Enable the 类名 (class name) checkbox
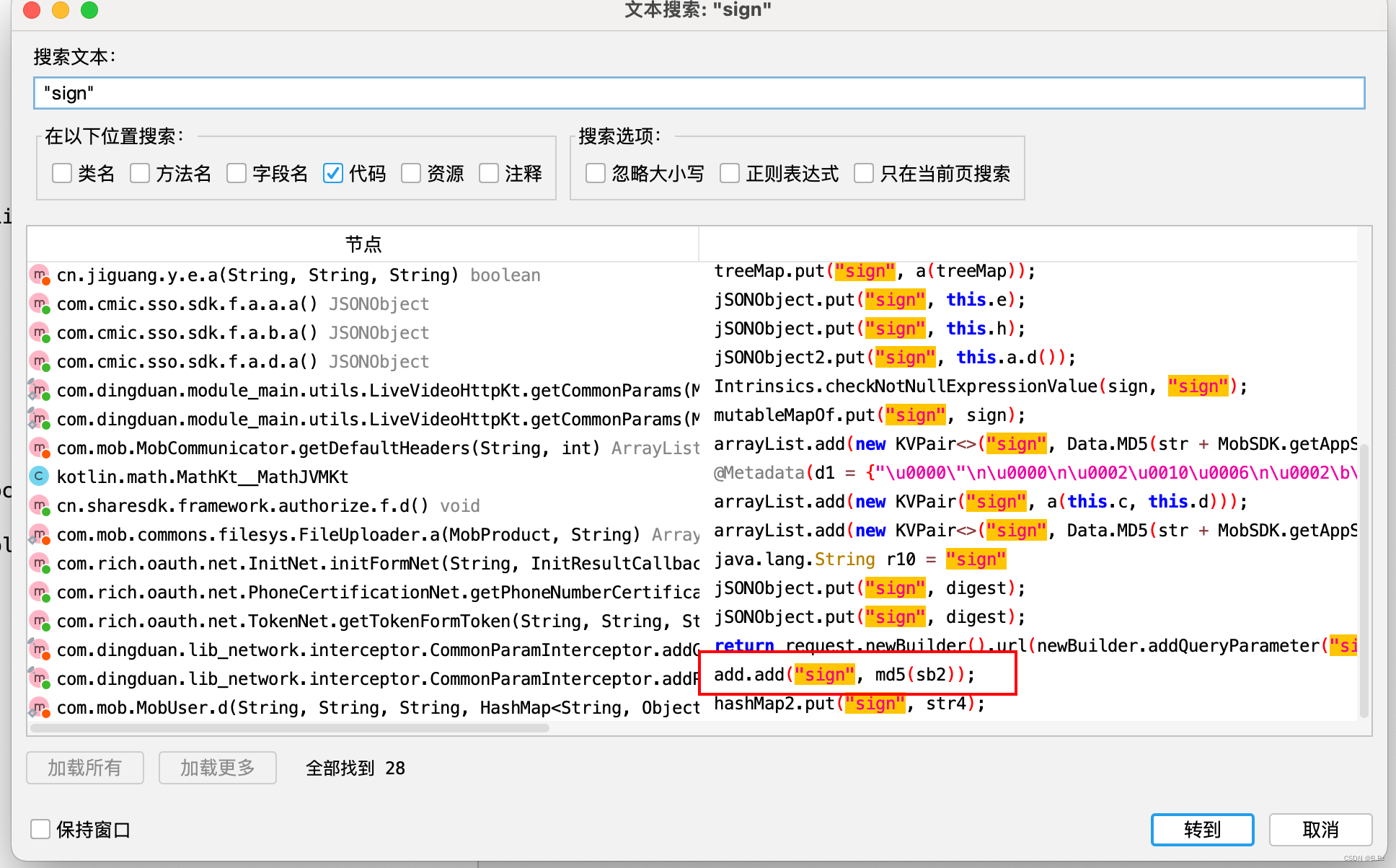 pyautogui.click(x=62, y=173)
